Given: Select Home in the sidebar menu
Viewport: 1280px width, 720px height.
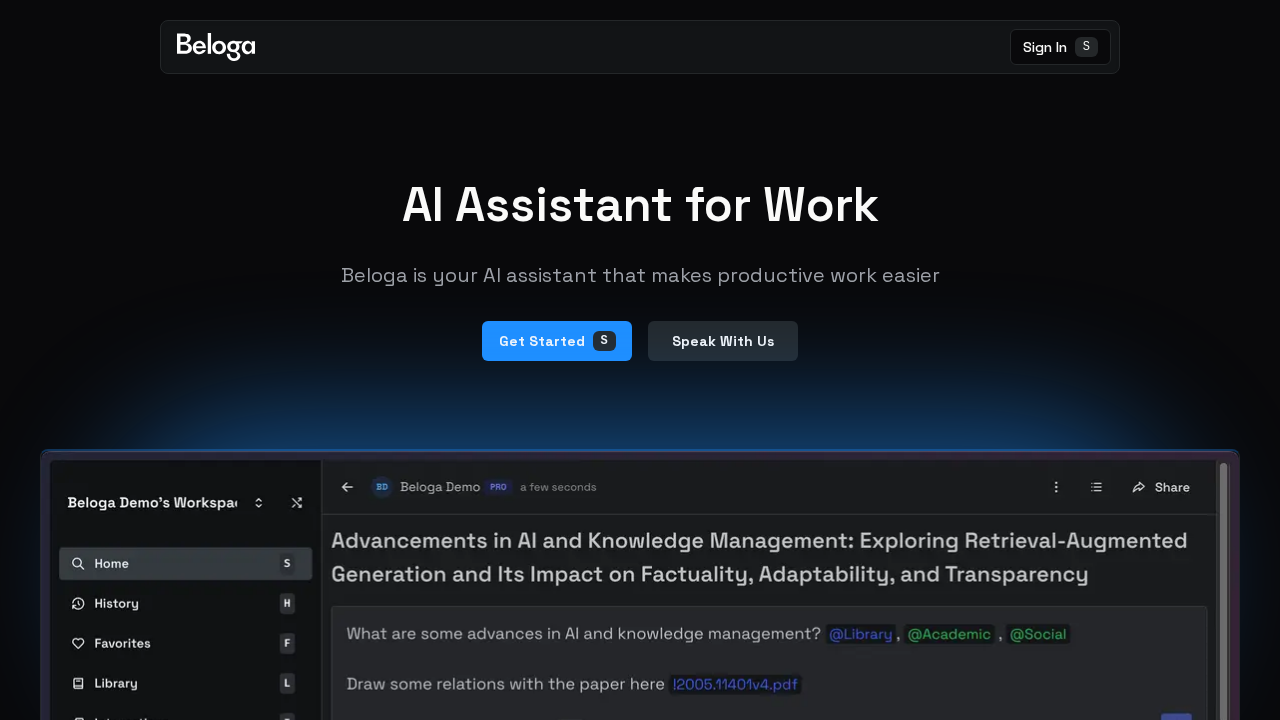Looking at the screenshot, I should tap(111, 563).
